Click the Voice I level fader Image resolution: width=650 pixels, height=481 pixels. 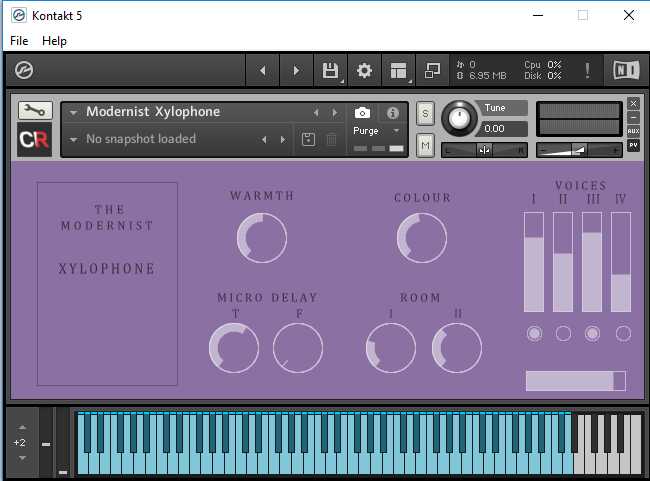coord(534,262)
